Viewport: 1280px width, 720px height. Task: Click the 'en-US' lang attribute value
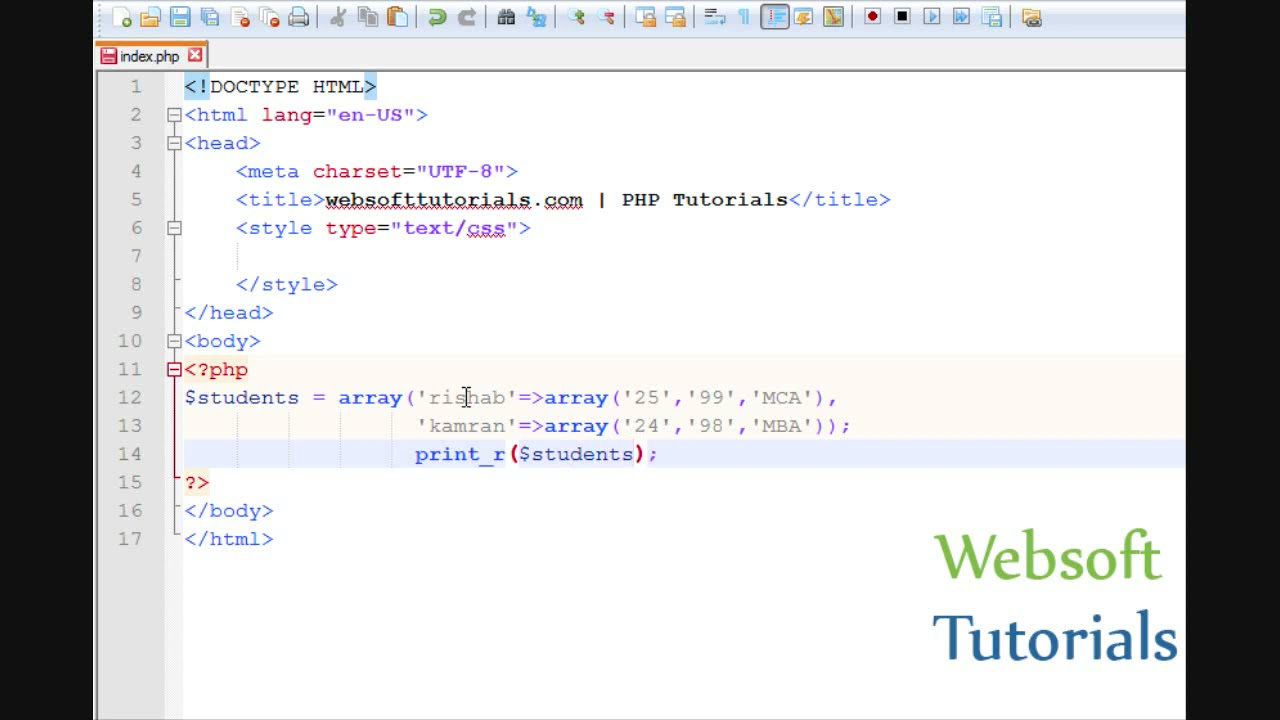pos(370,115)
